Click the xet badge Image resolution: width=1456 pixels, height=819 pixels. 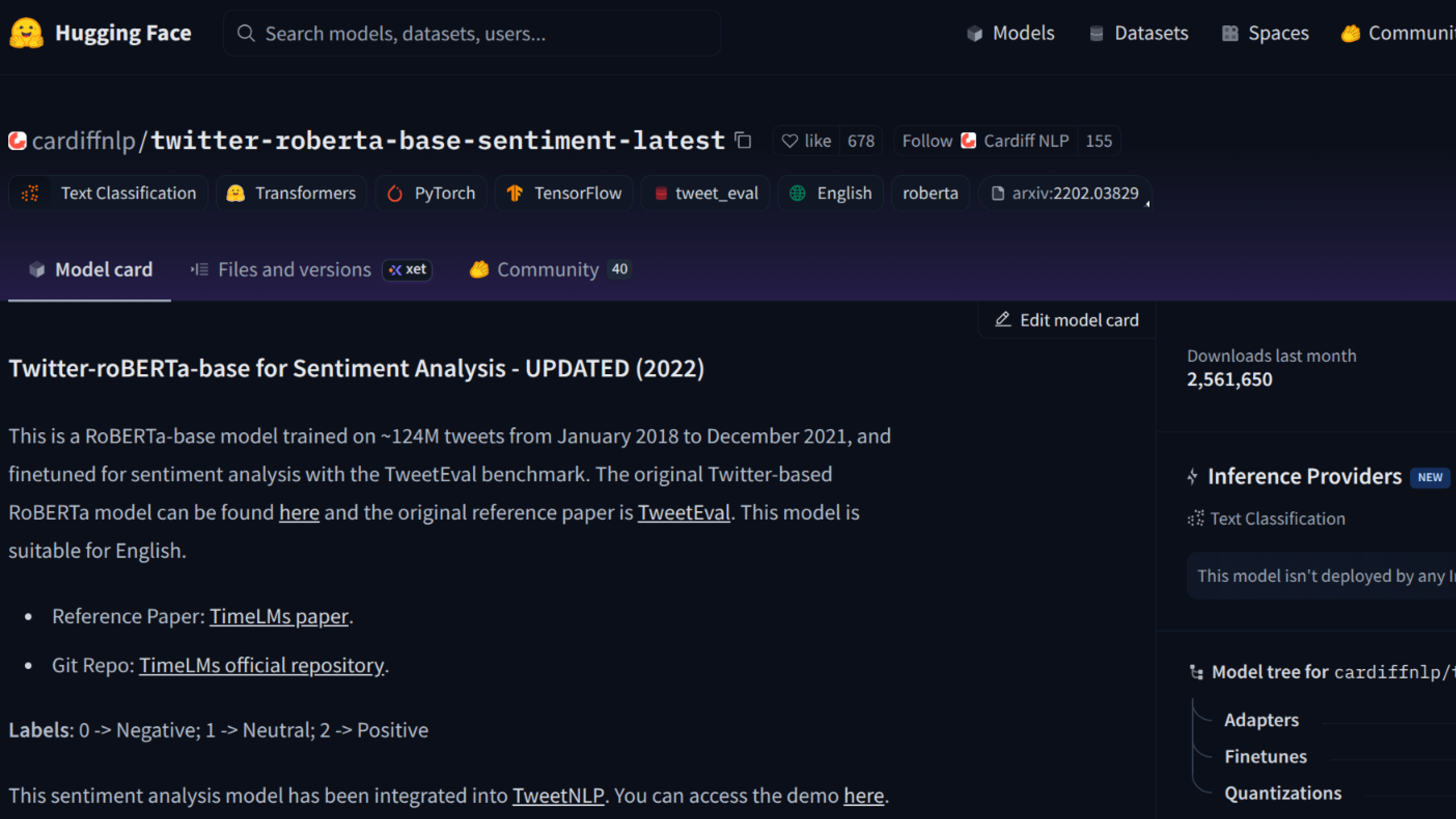point(408,270)
